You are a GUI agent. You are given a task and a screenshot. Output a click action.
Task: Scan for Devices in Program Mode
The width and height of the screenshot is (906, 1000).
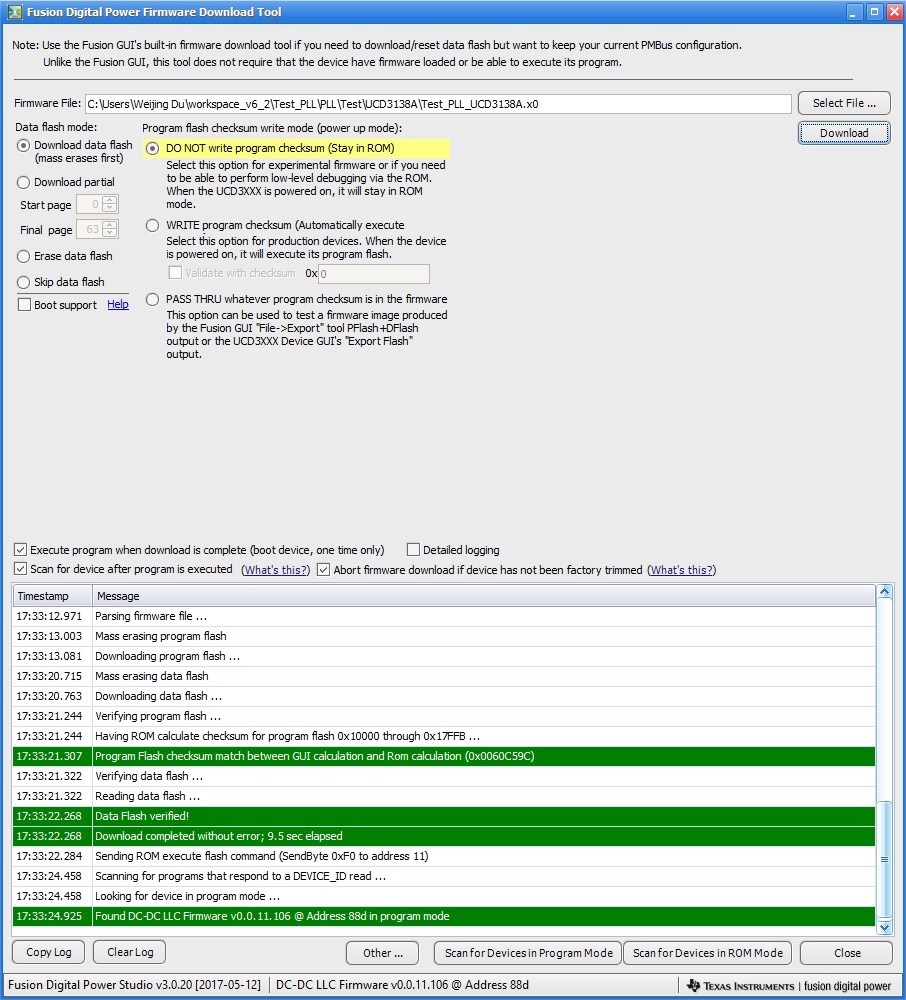(529, 953)
